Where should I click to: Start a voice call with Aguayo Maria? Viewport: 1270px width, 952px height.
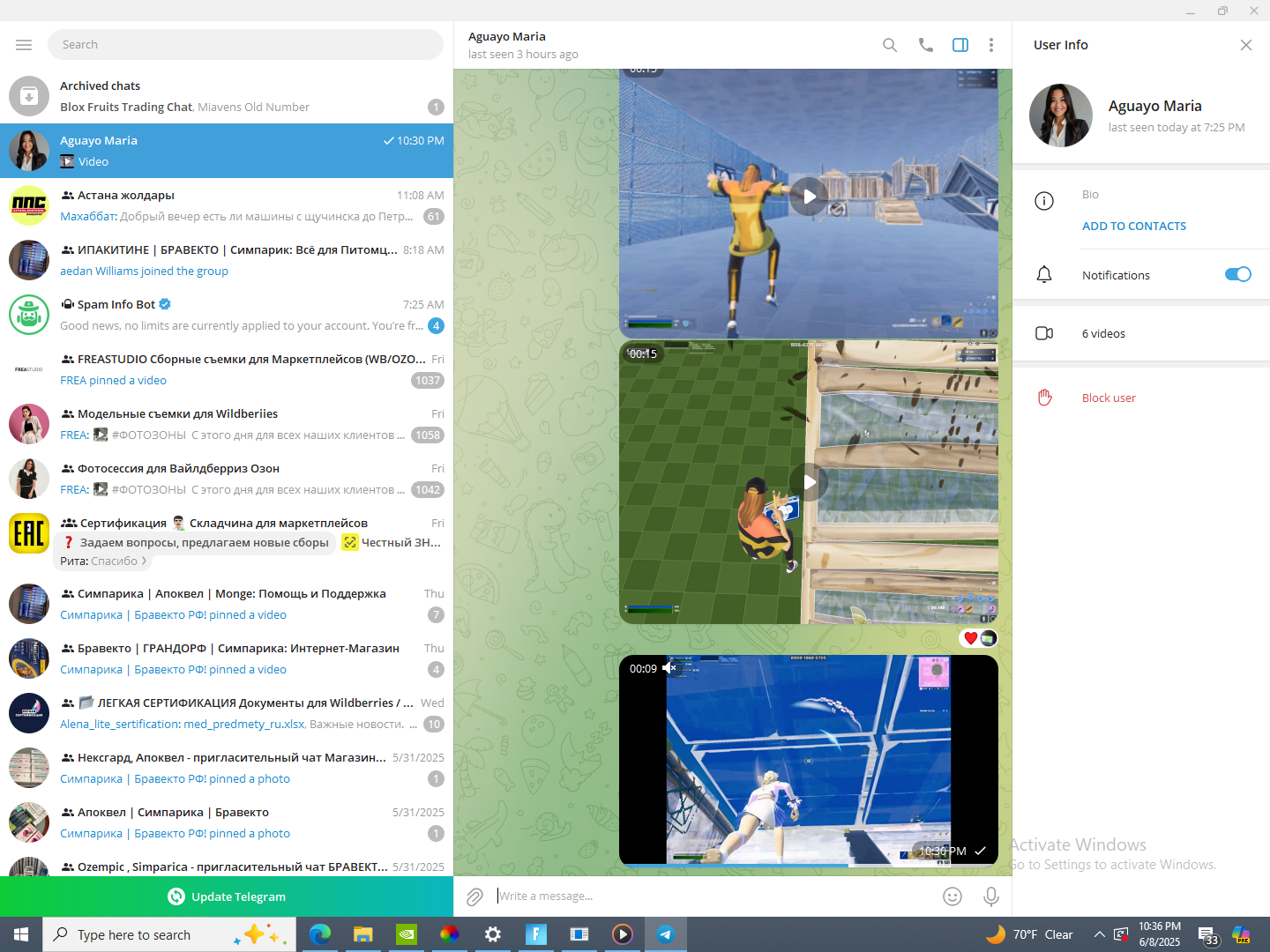(x=925, y=45)
